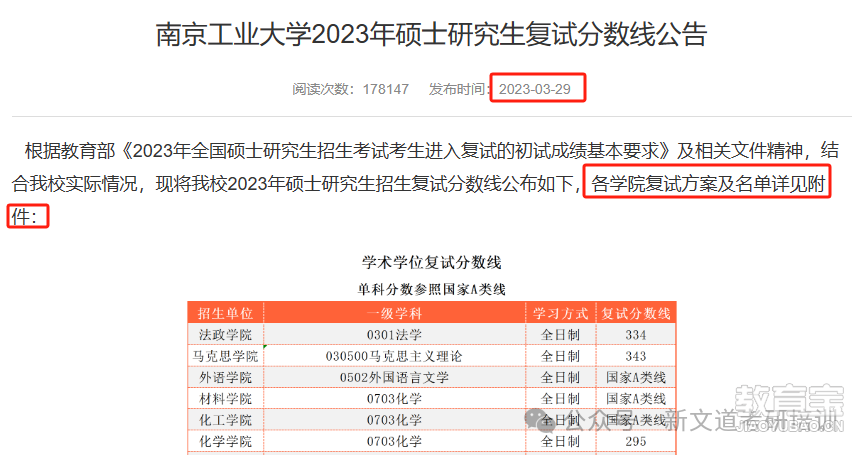
Task: Click 0703化学 in the 化学学院 row
Action: [394, 441]
